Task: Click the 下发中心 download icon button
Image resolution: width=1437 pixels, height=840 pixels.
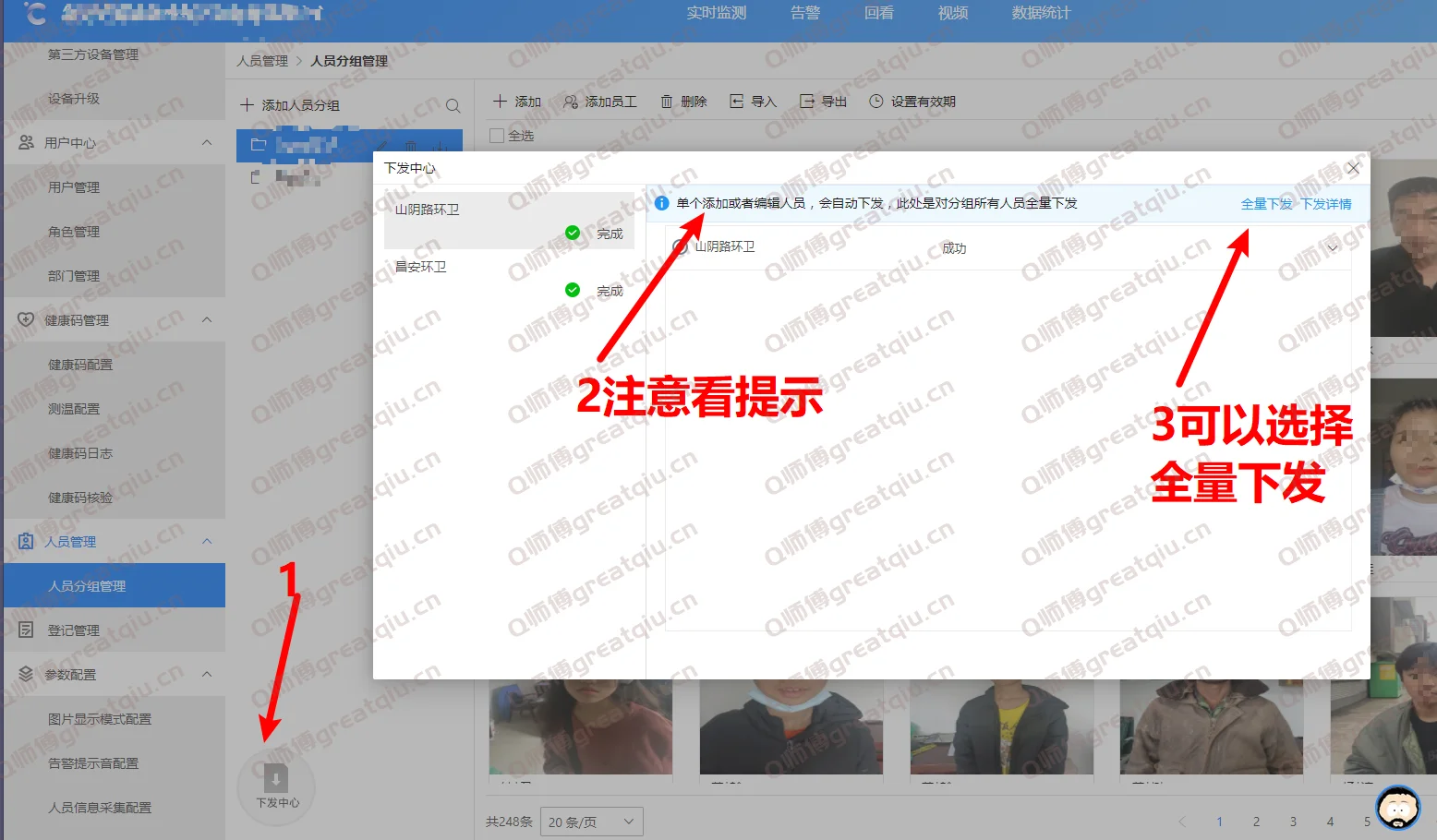Action: point(276,779)
